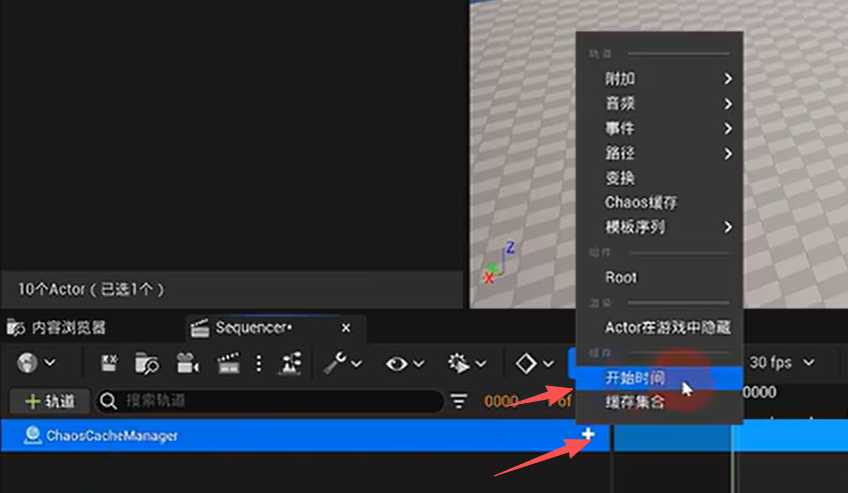This screenshot has width=848, height=493.
Task: Click the filter icon beside track search
Action: [x=459, y=401]
